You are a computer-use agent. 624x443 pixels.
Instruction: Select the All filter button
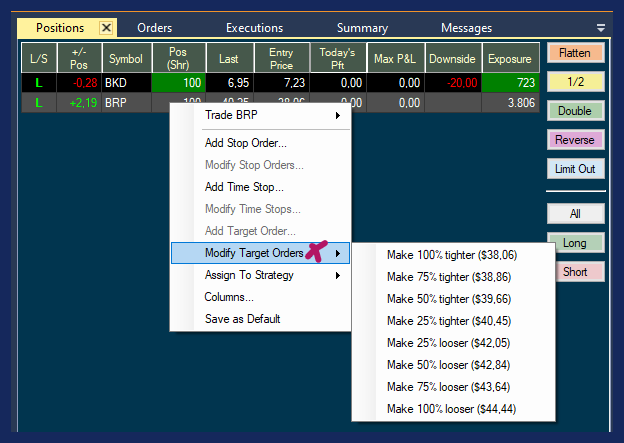coord(575,214)
